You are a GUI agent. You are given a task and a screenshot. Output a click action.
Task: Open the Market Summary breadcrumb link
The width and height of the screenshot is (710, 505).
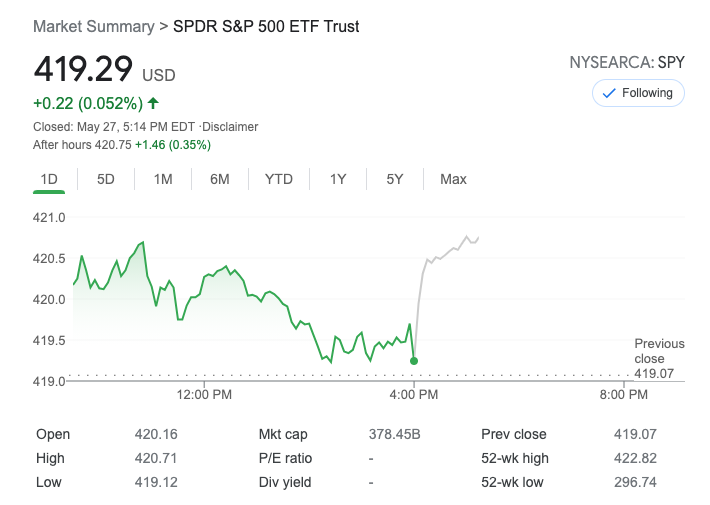coord(93,26)
